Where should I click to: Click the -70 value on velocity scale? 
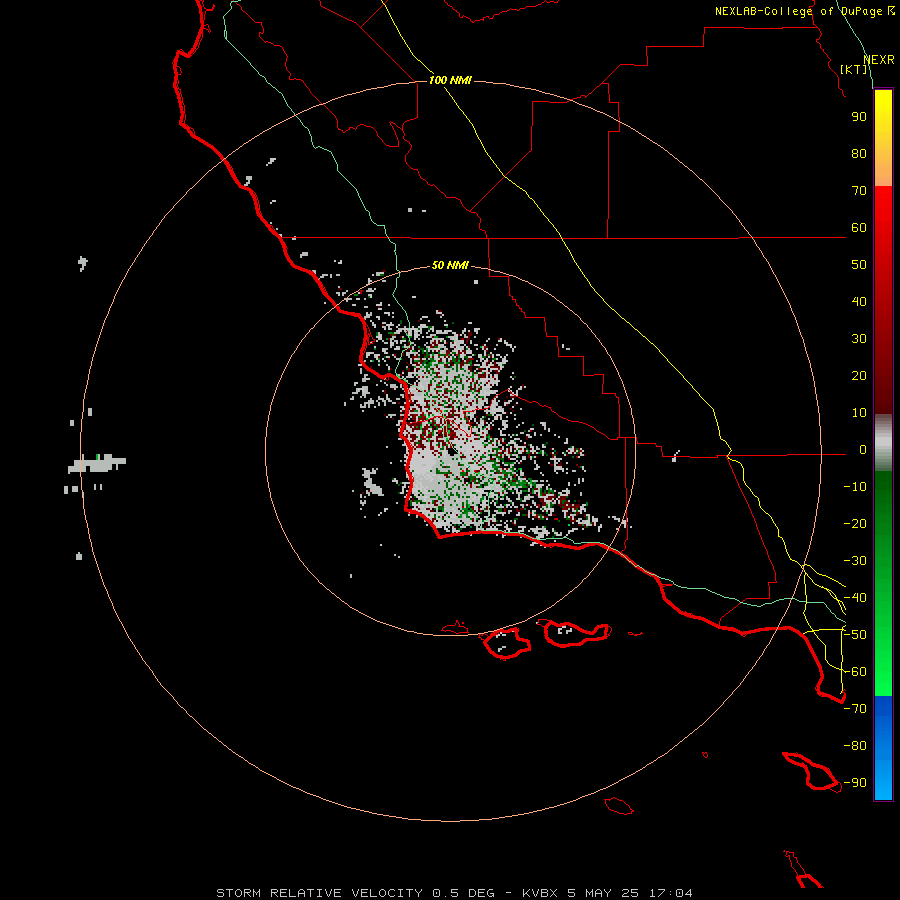click(855, 709)
